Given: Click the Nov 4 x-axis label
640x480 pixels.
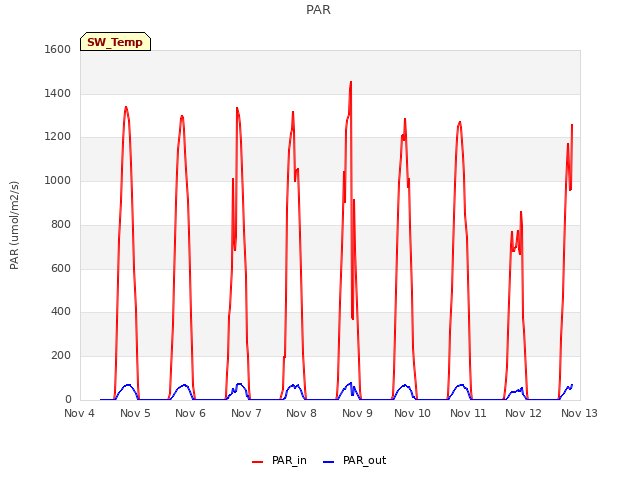Looking at the screenshot, I should click(x=80, y=413).
